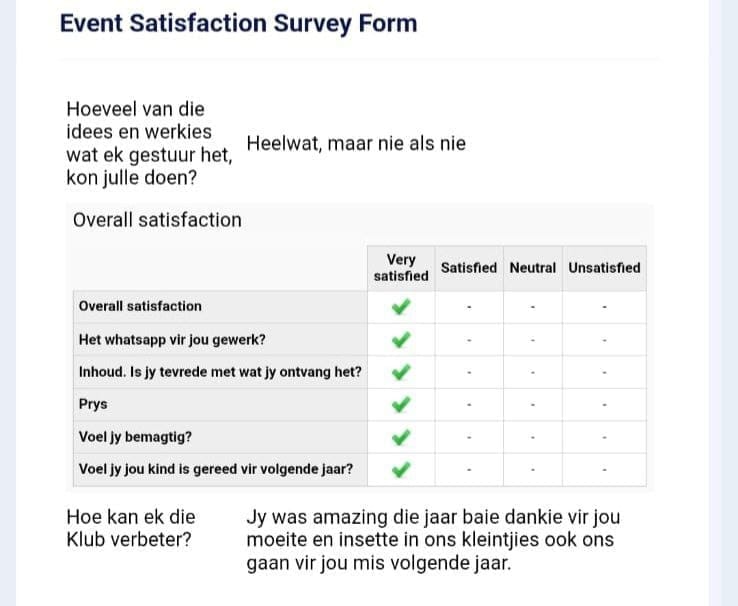Select Satisfied for Overall satisfaction row
Viewport: 738px width, 606px height.
click(468, 307)
